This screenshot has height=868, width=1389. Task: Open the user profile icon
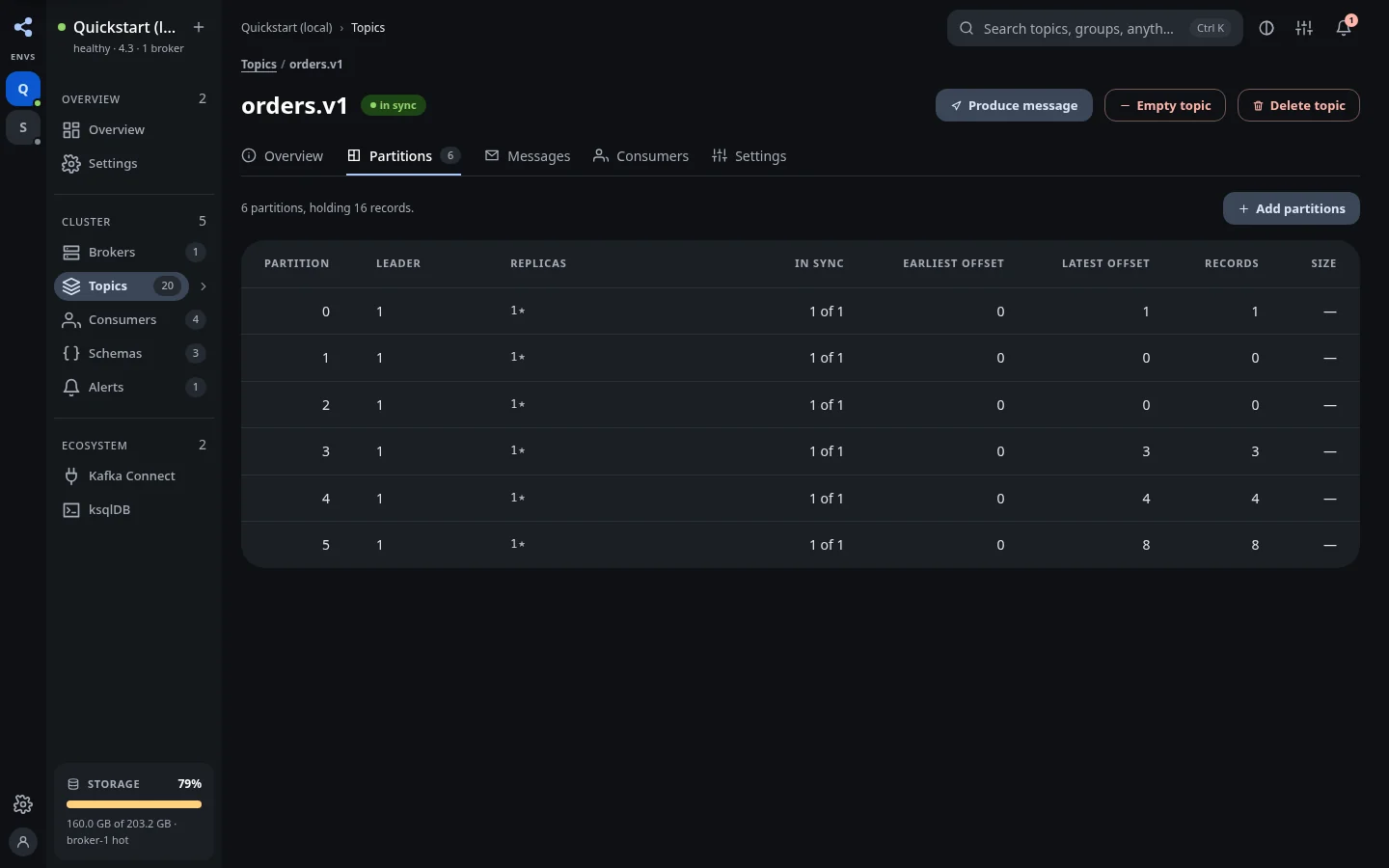[x=23, y=841]
